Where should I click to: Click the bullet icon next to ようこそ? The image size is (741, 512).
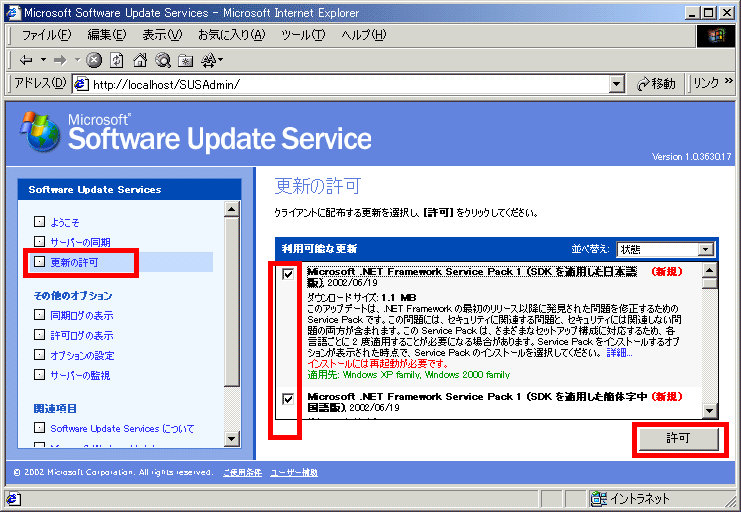[x=40, y=222]
